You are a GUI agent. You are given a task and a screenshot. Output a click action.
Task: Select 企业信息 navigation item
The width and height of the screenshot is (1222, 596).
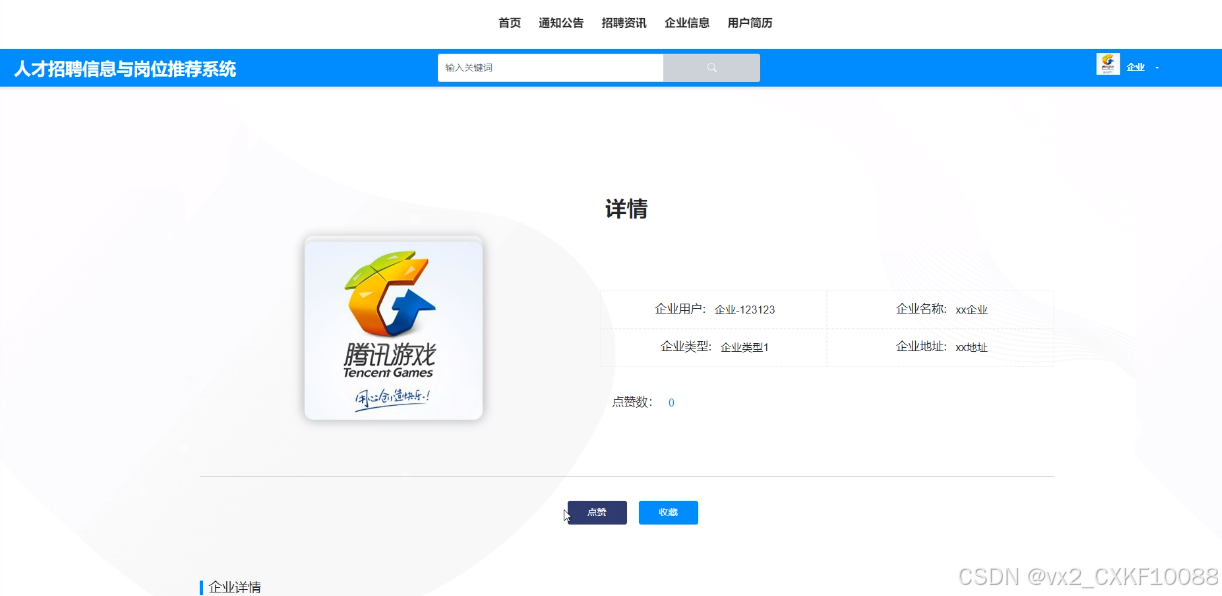(687, 23)
